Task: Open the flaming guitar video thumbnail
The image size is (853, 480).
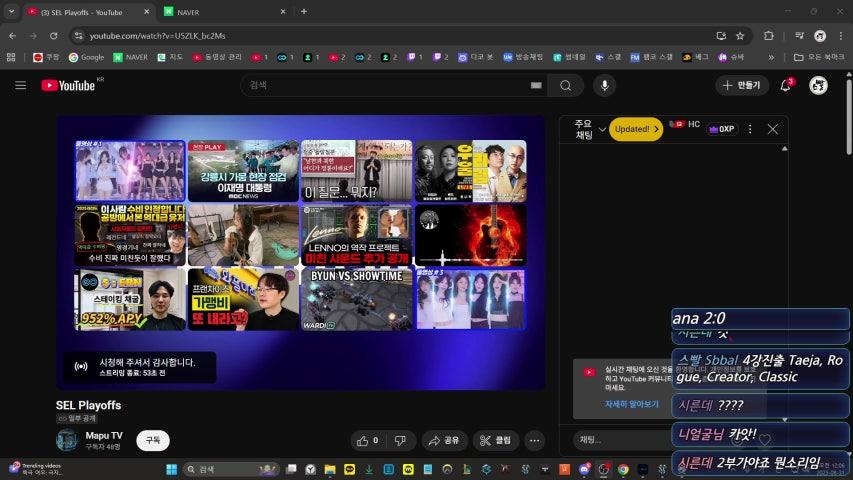Action: coord(471,235)
